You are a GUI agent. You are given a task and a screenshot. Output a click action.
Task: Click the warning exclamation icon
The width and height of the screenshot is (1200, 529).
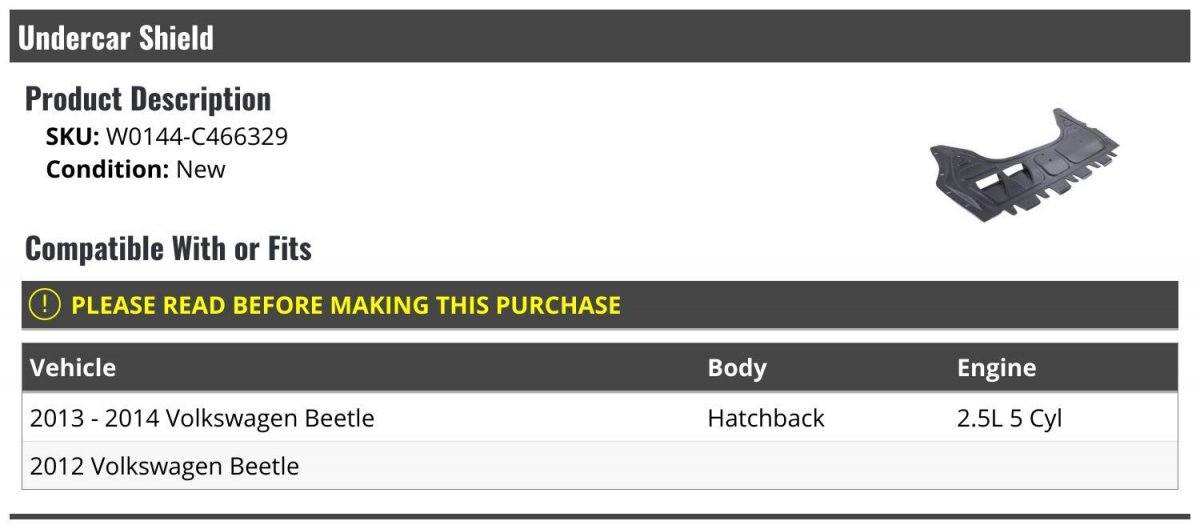tap(45, 304)
